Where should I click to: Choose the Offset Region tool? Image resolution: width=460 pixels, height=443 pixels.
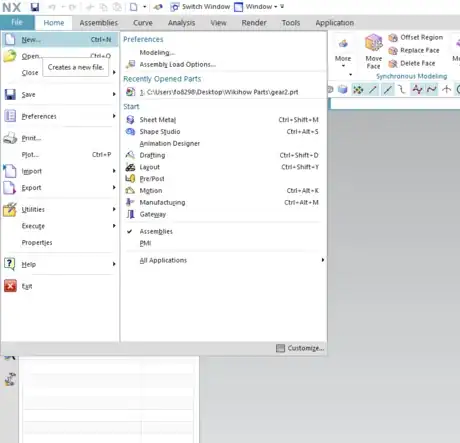(x=416, y=37)
